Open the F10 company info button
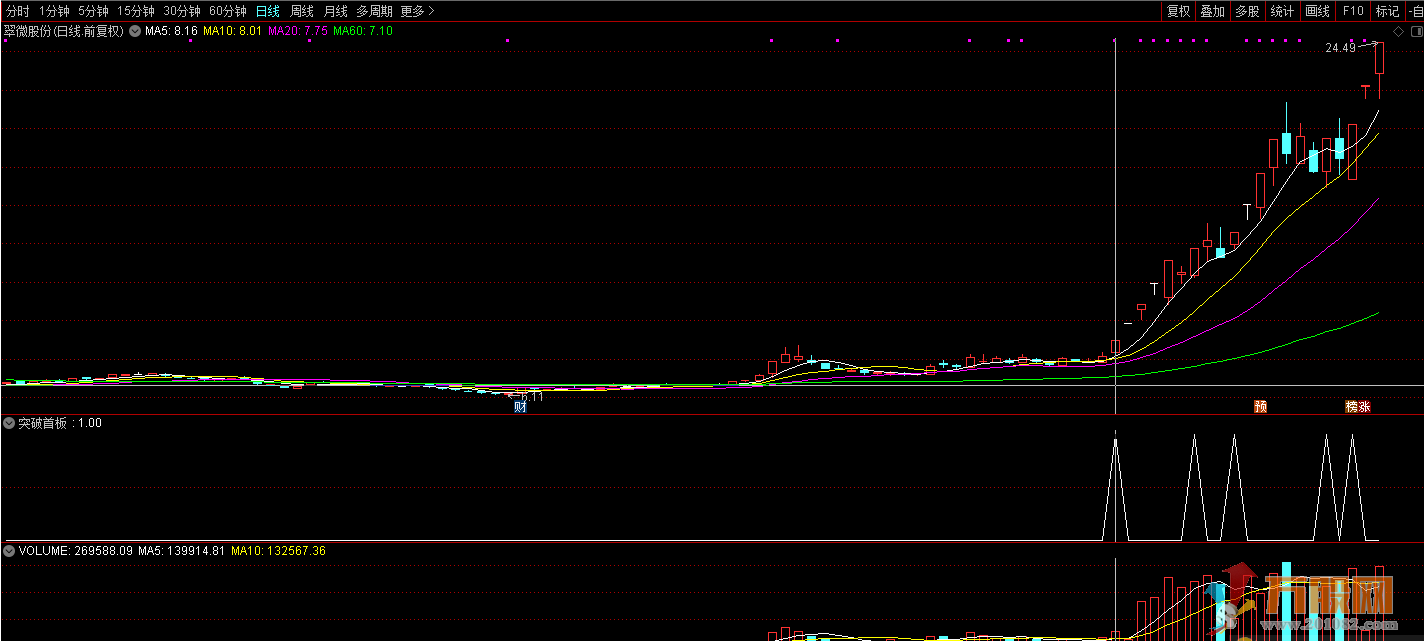1424x641 pixels. coord(1353,11)
